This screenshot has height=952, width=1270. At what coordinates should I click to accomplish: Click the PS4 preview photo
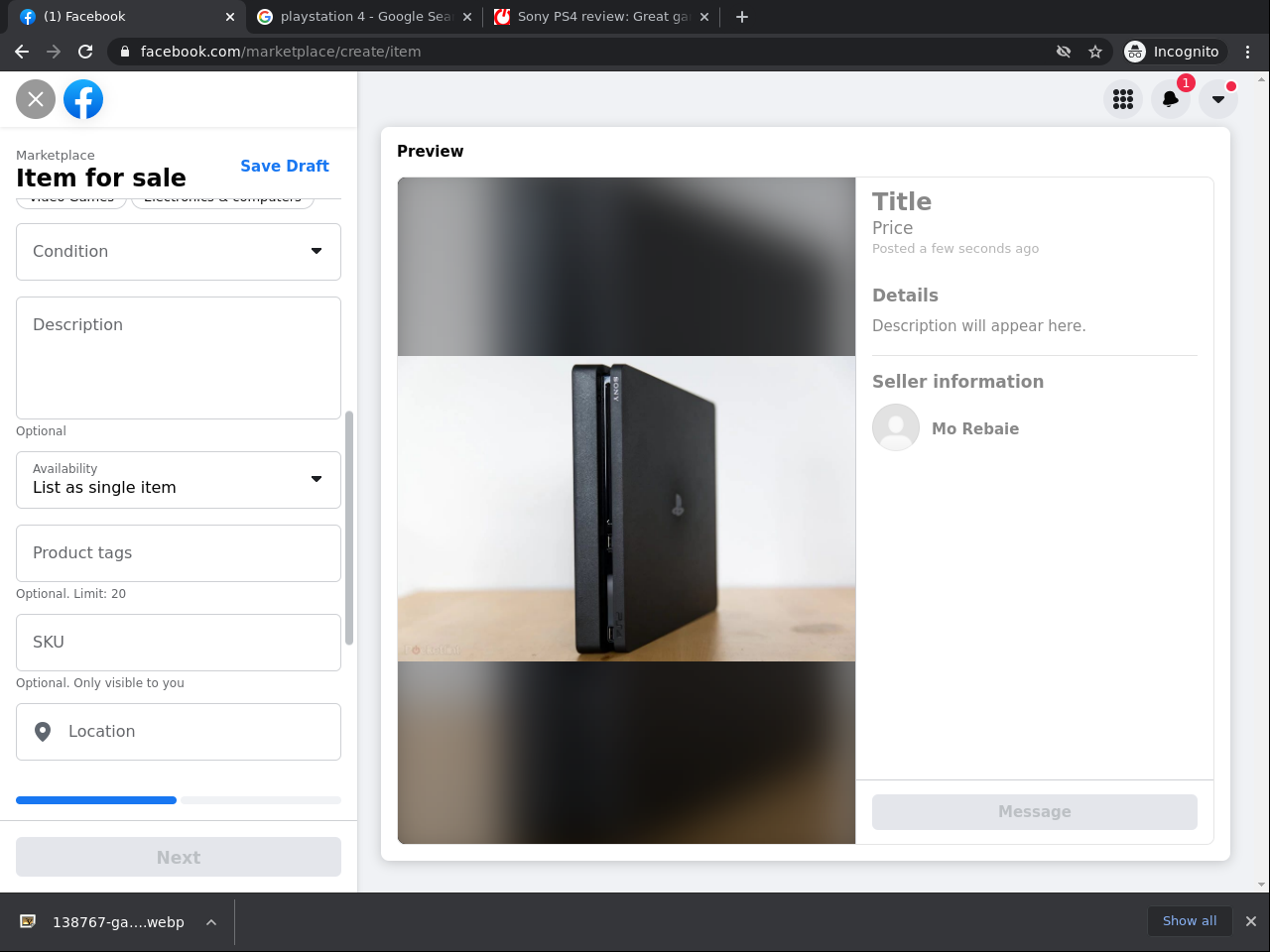click(626, 509)
